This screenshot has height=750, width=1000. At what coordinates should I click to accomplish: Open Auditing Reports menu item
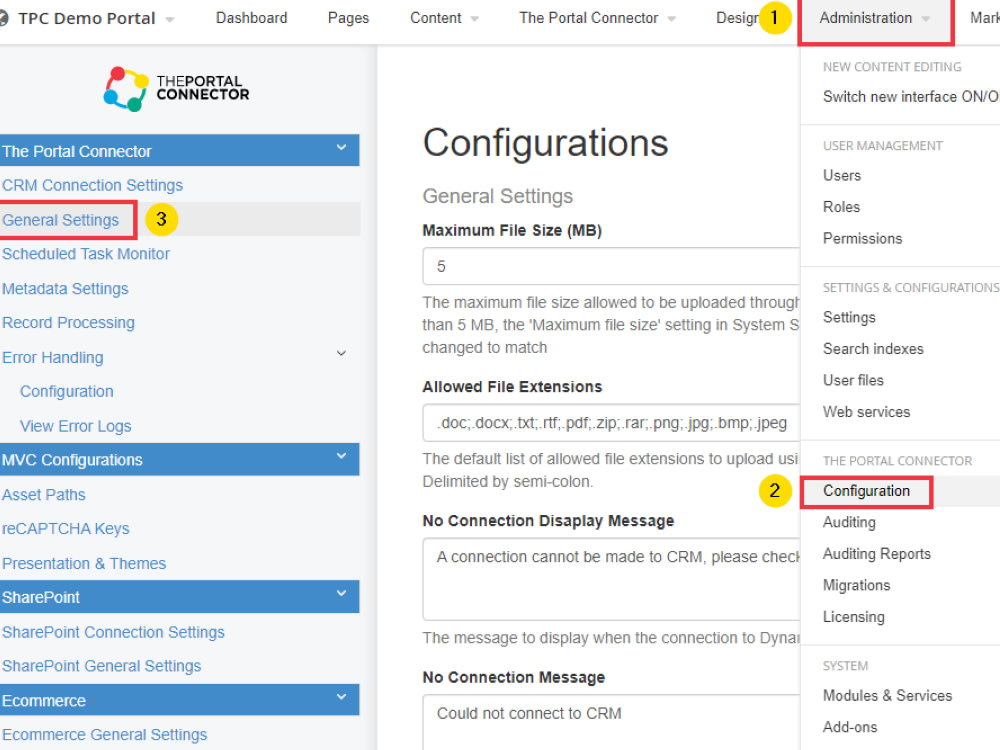click(x=876, y=554)
